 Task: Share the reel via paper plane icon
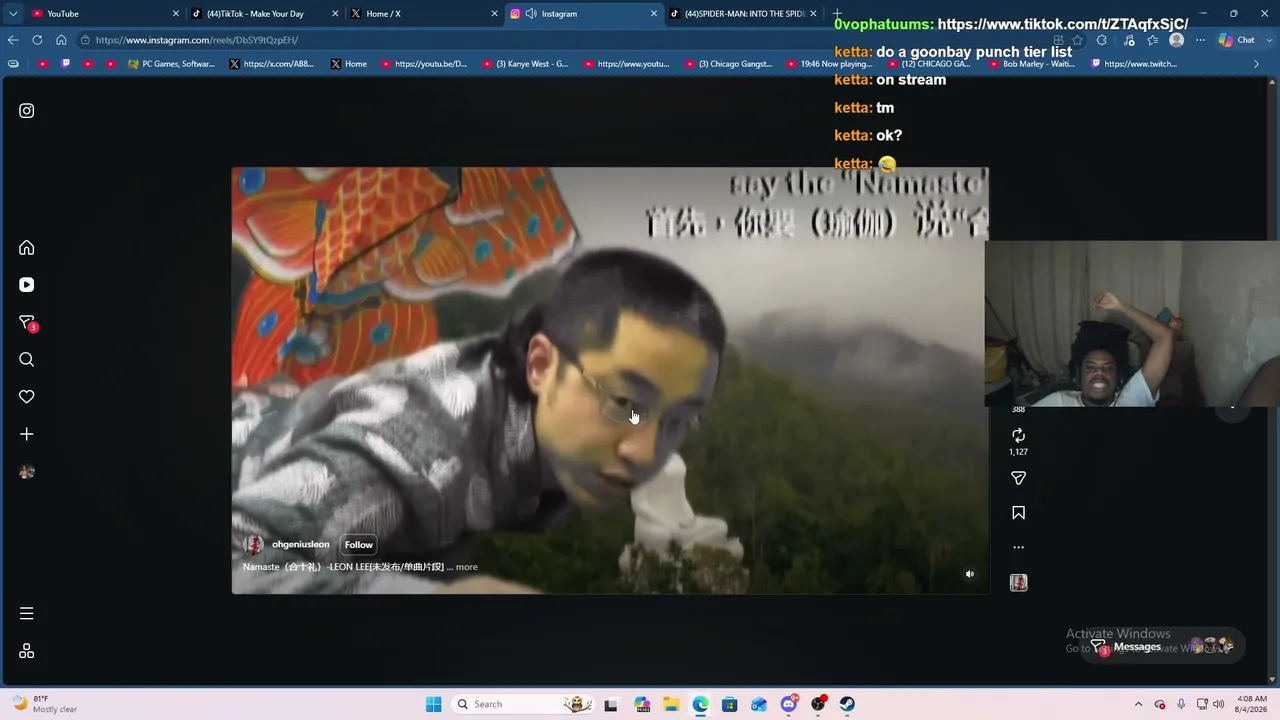pyautogui.click(x=1018, y=478)
